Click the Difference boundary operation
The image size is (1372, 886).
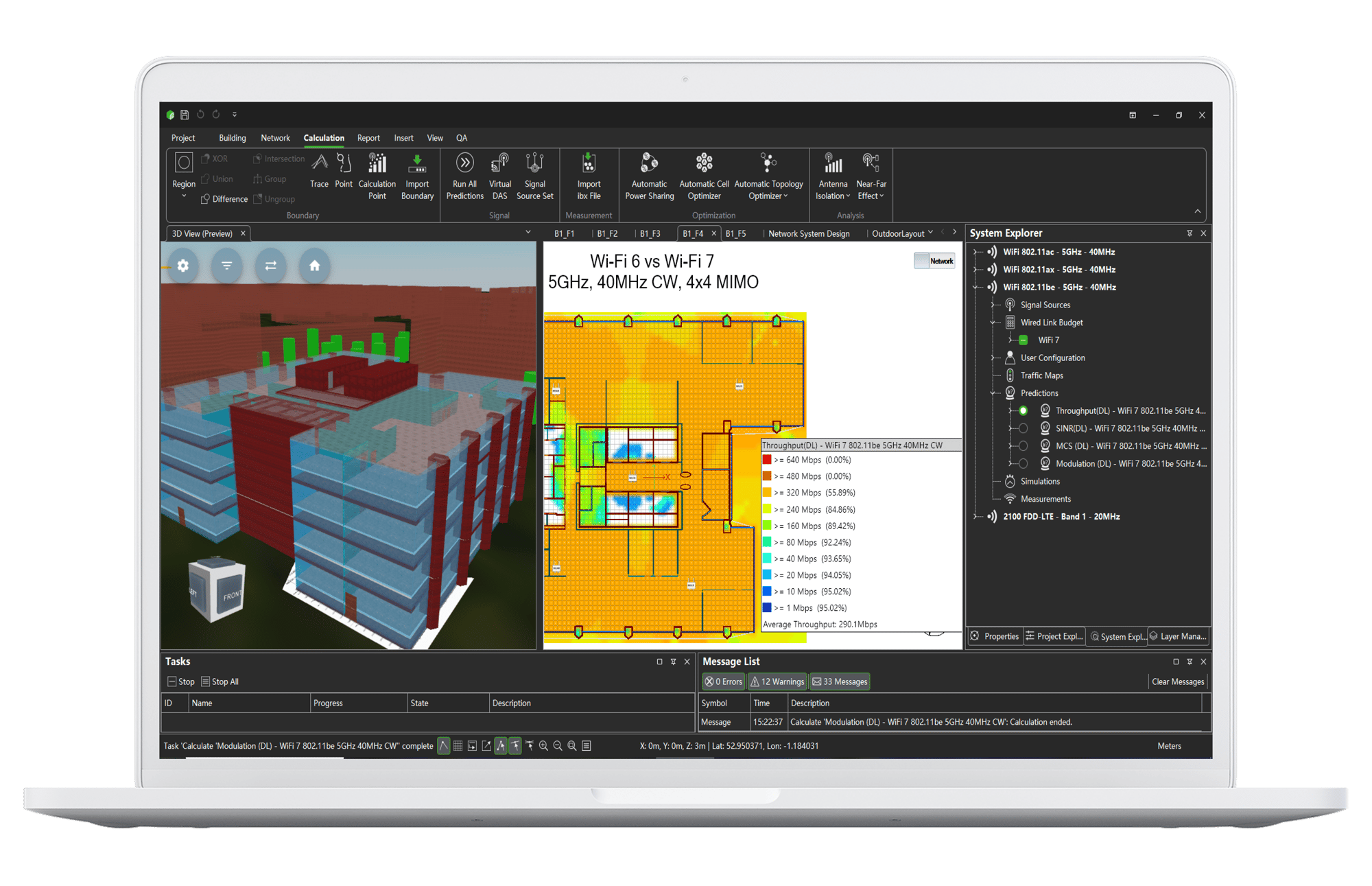[x=224, y=199]
